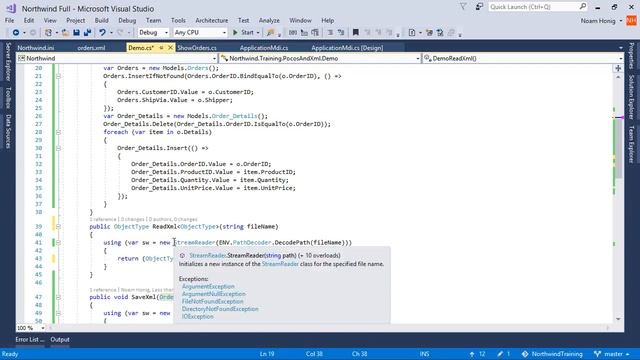Viewport: 640px width, 360px height.
Task: Switch to the Northwind.ini tab
Action: [36, 48]
